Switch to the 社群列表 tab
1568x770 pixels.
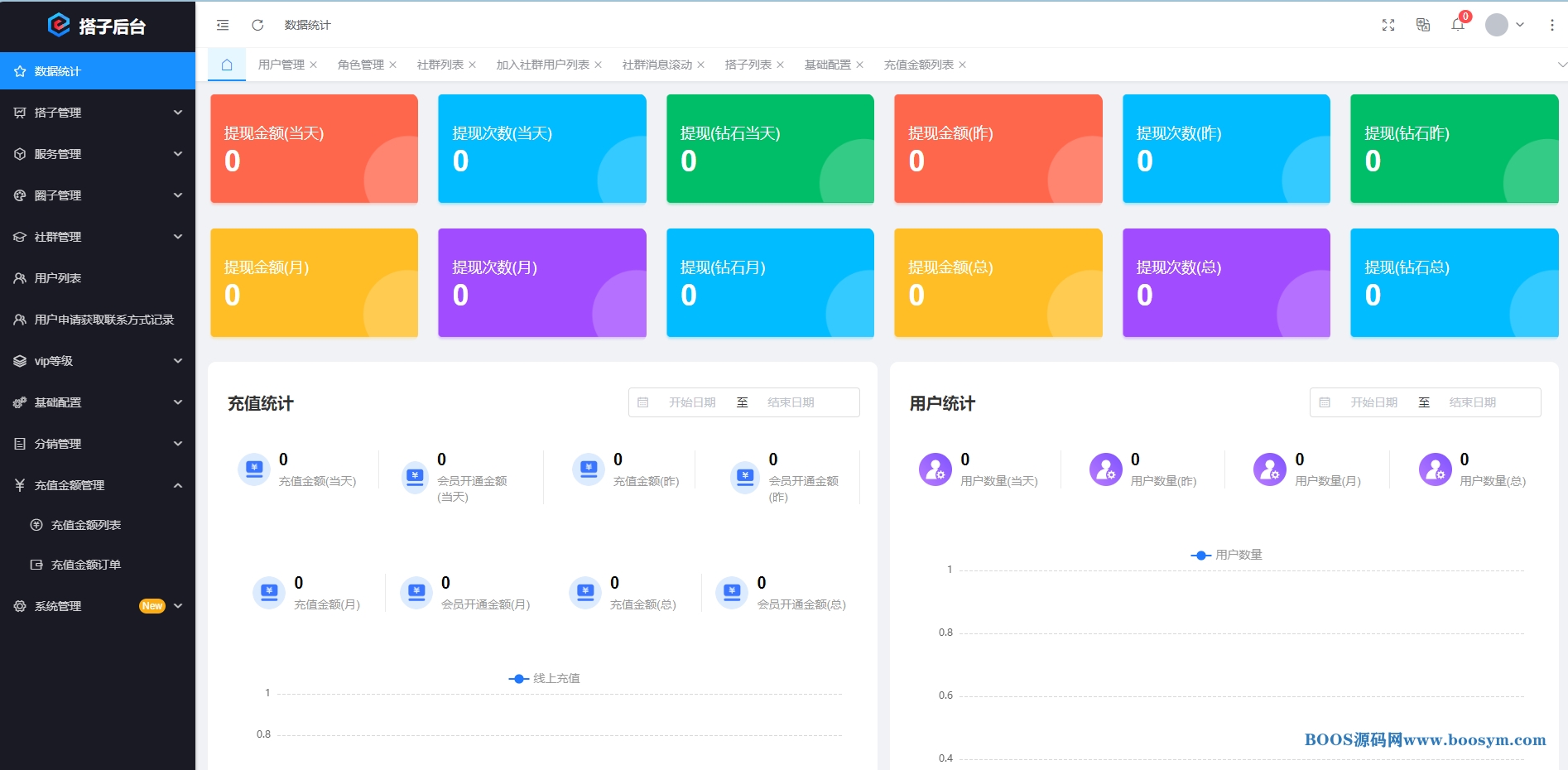point(440,65)
